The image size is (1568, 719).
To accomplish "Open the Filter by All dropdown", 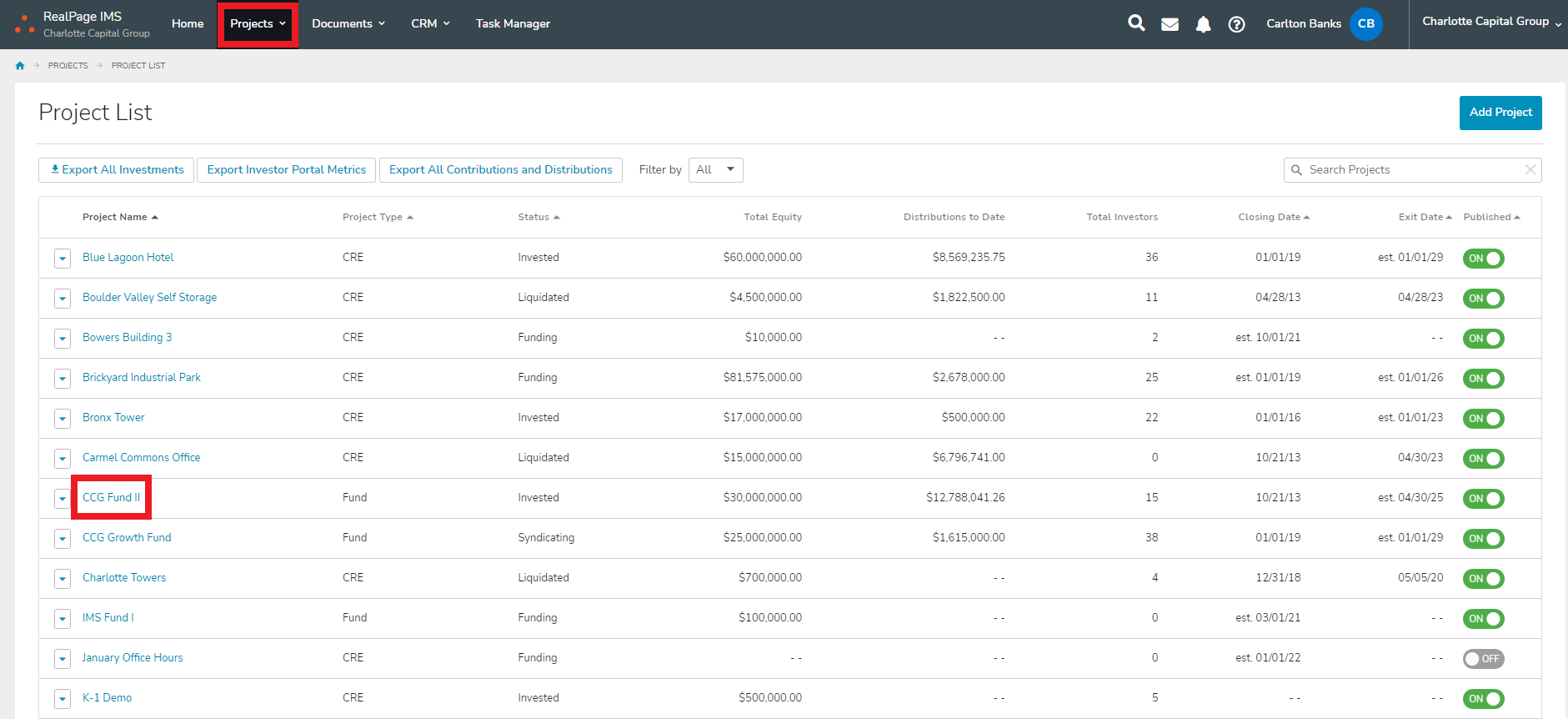I will click(x=715, y=169).
